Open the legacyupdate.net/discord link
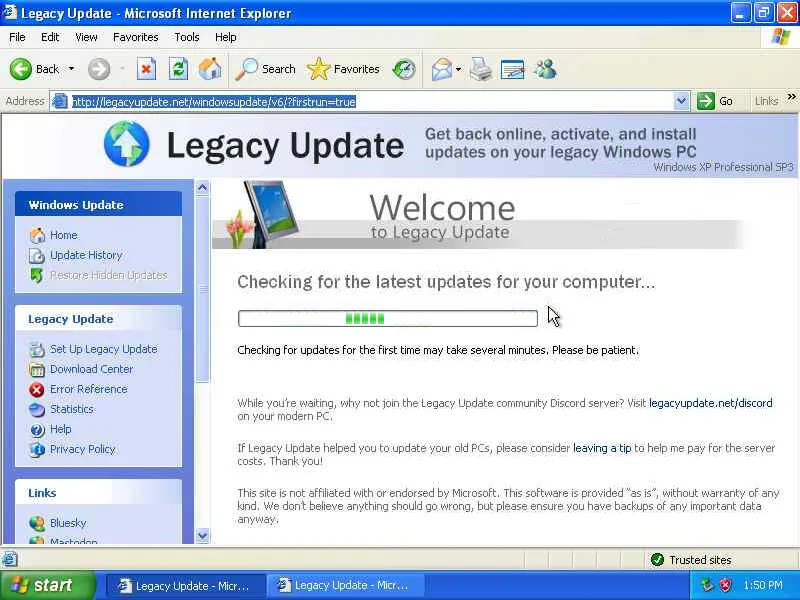The width and height of the screenshot is (800, 600). (x=711, y=403)
